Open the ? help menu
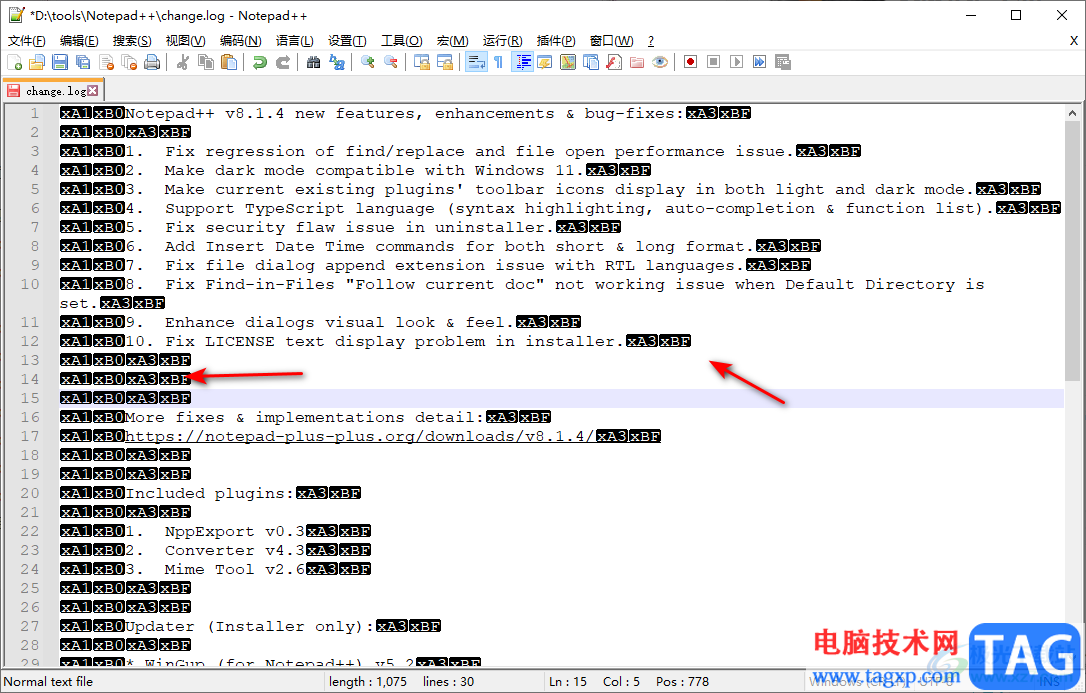 click(650, 41)
